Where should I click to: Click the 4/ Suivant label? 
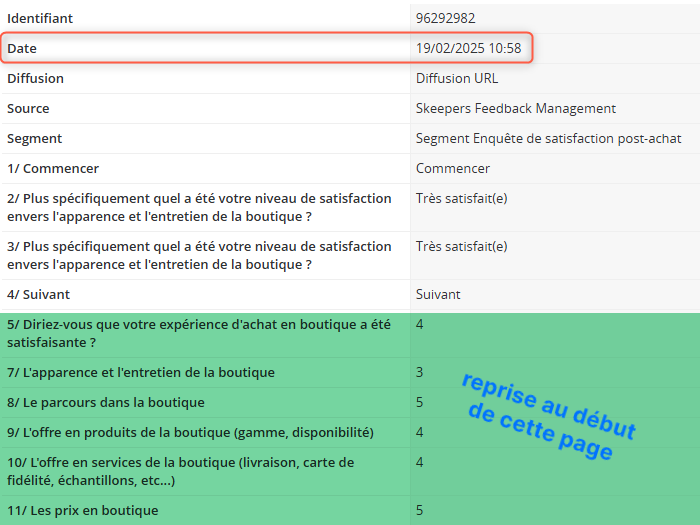click(x=38, y=295)
